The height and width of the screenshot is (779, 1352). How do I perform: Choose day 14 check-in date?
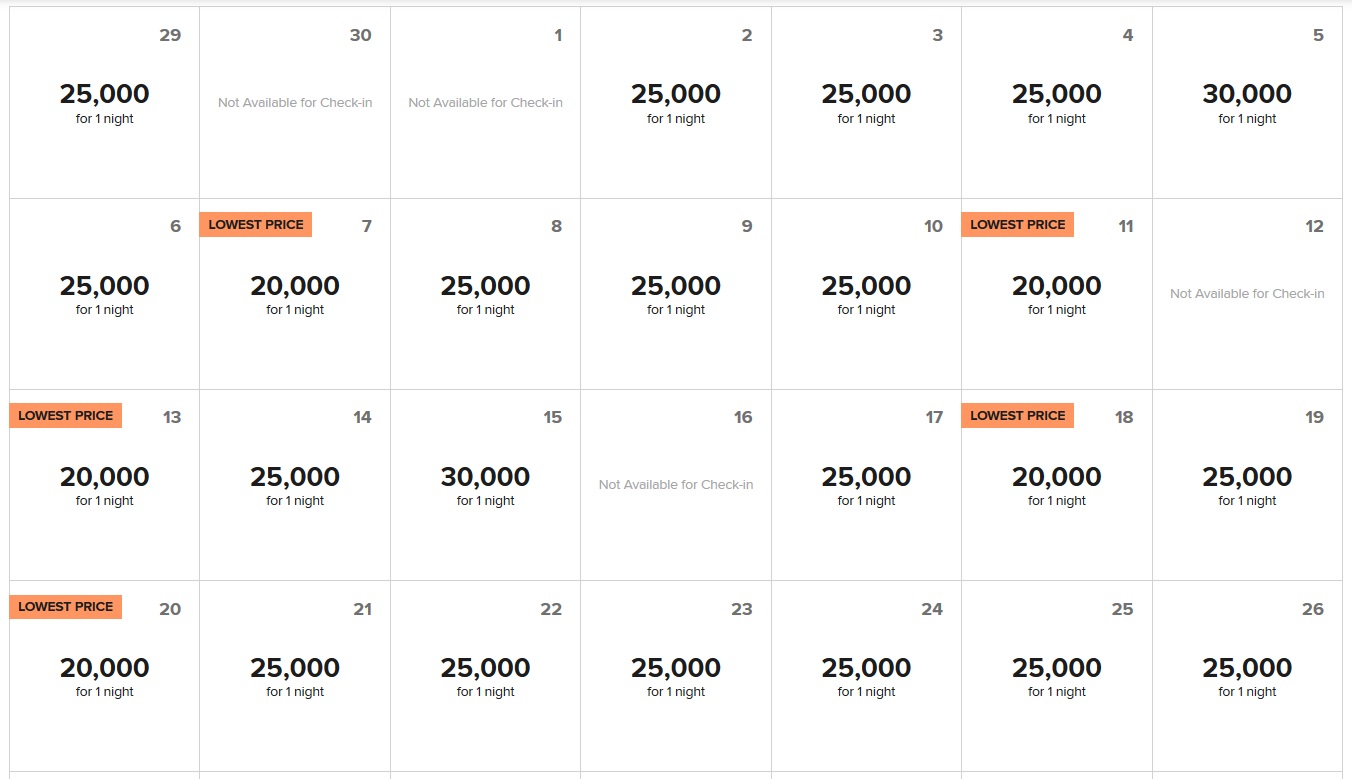coord(295,485)
